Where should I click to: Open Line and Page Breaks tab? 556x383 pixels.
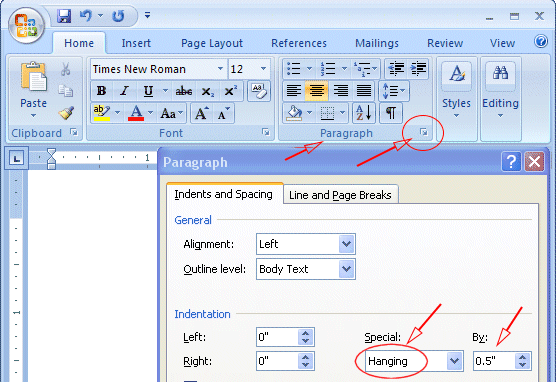click(x=340, y=195)
